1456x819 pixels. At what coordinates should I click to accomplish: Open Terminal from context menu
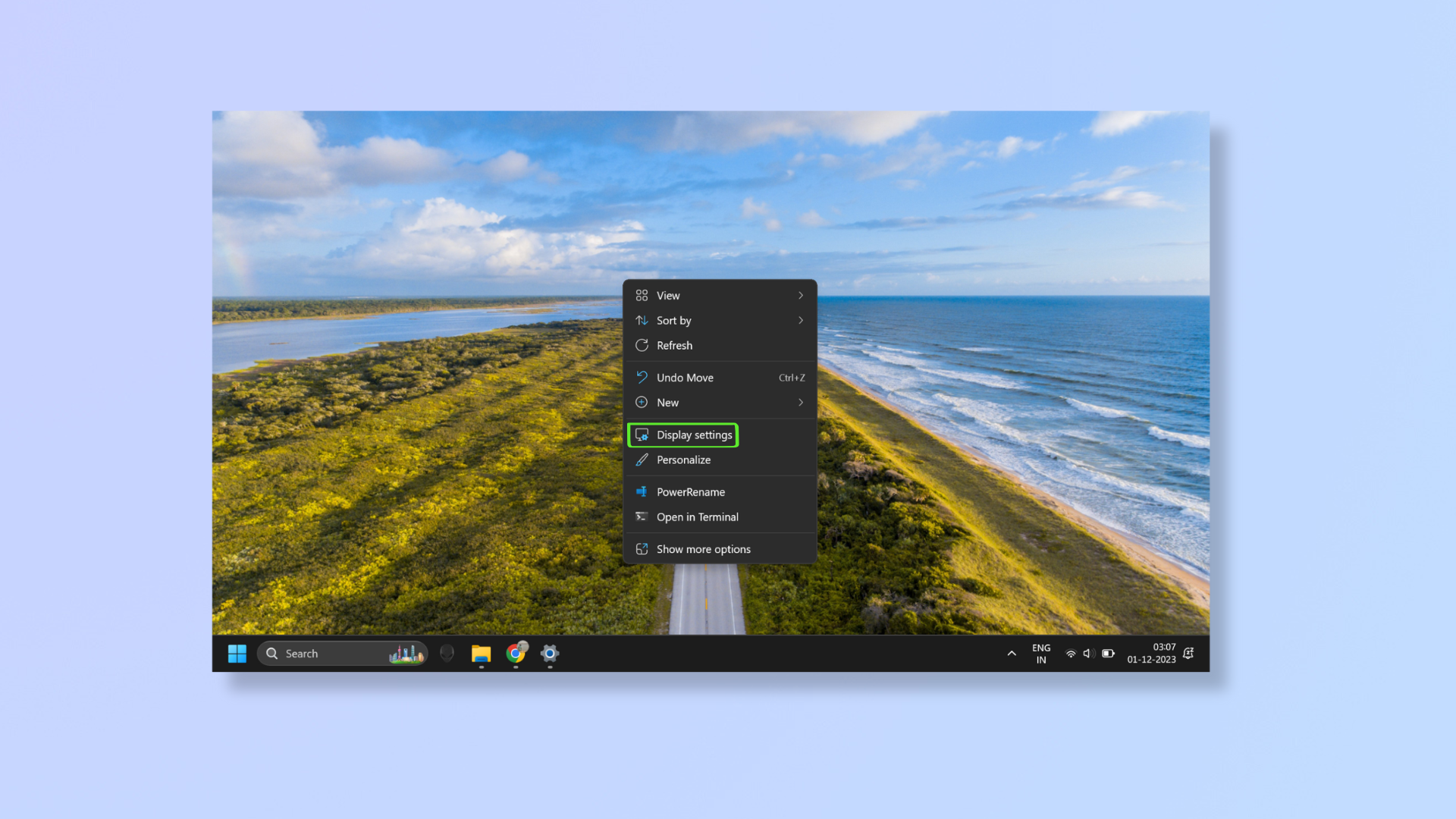pyautogui.click(x=696, y=516)
